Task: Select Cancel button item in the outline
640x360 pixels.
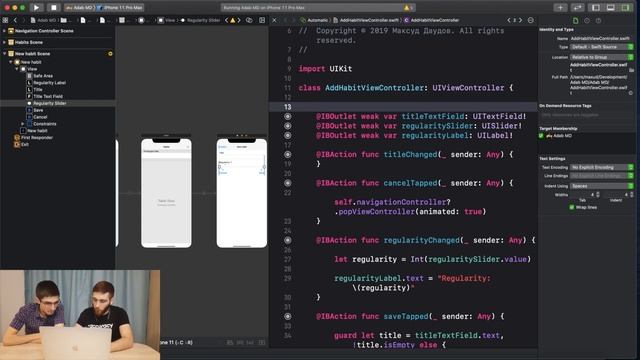Action: (x=40, y=117)
